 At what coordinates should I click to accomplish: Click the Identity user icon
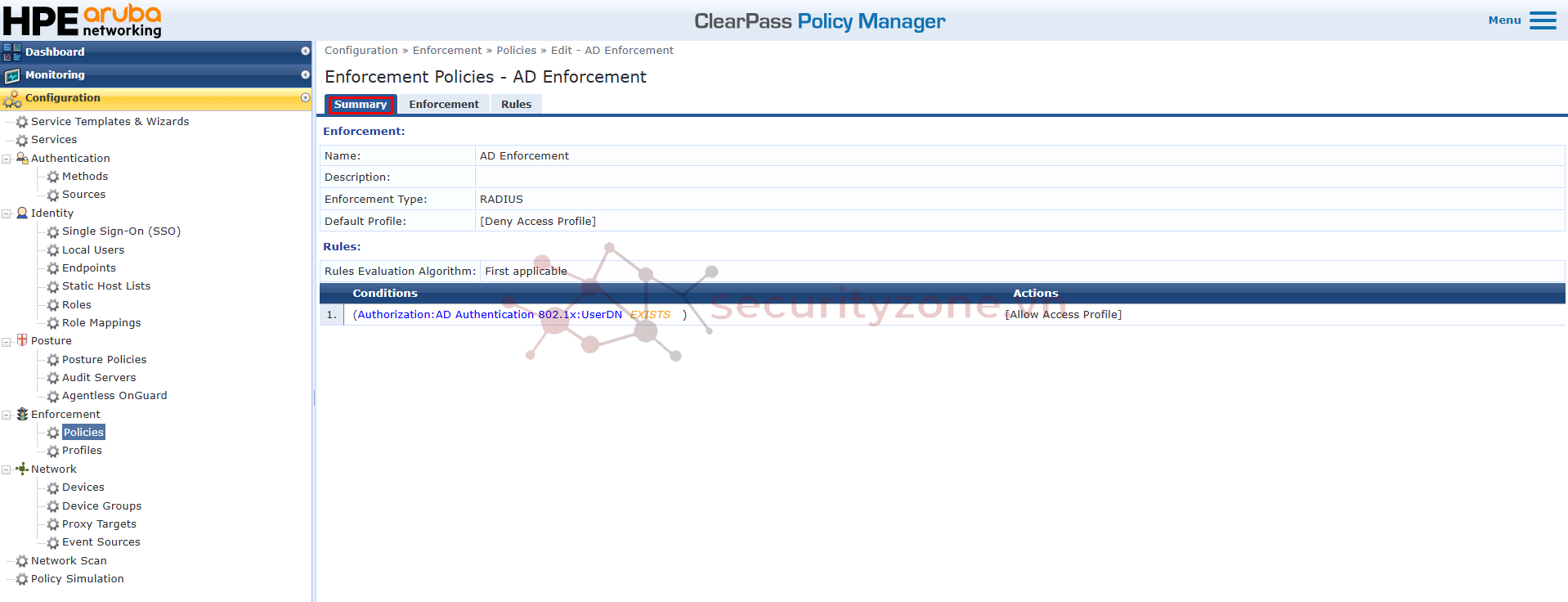[x=22, y=213]
